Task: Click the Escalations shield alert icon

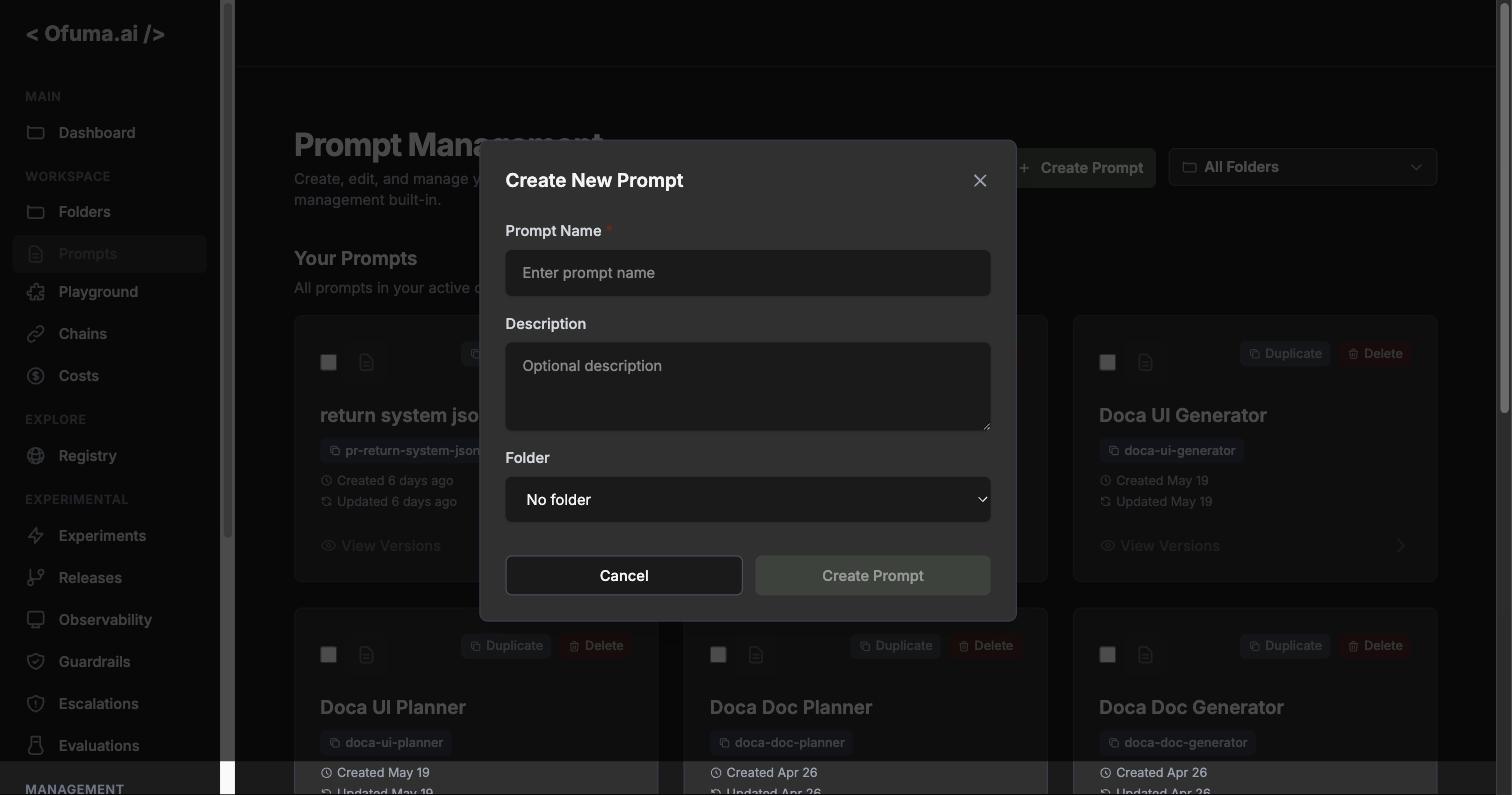Action: tap(36, 704)
